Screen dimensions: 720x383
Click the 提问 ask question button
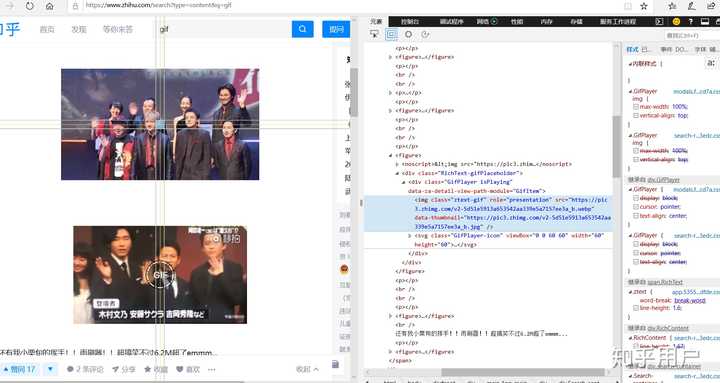tap(336, 29)
